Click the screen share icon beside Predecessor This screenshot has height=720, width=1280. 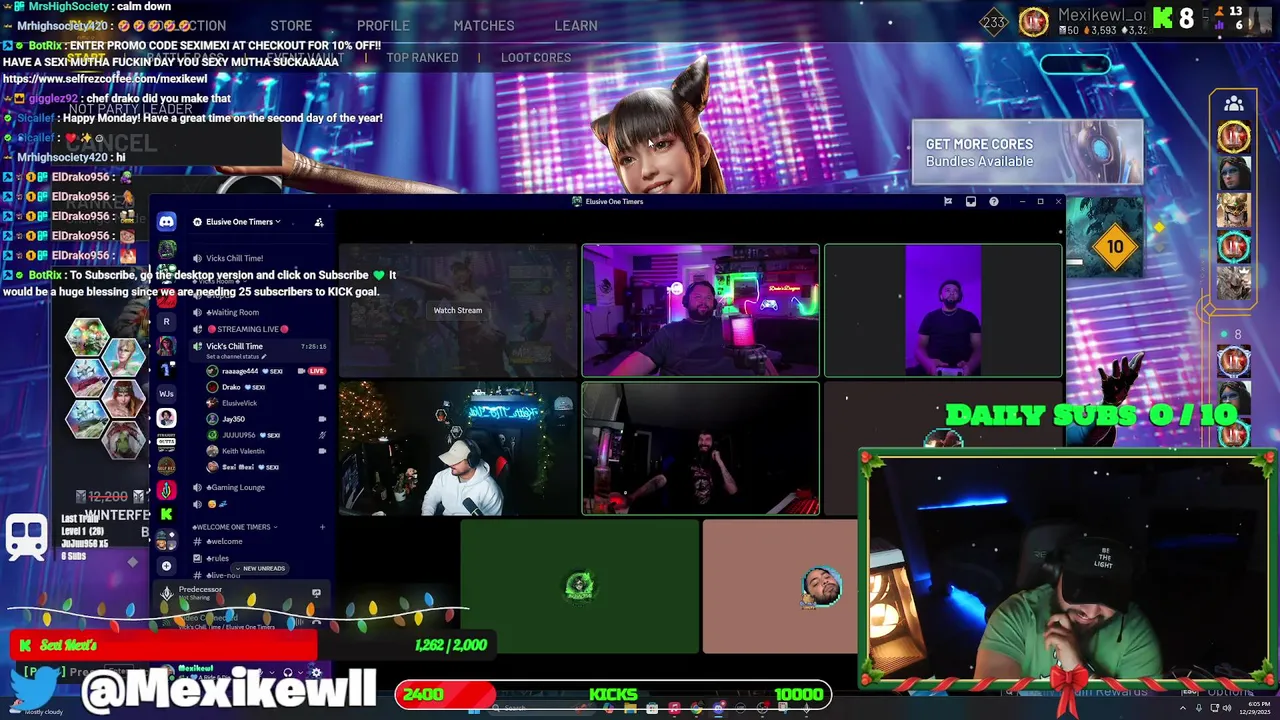coord(316,593)
